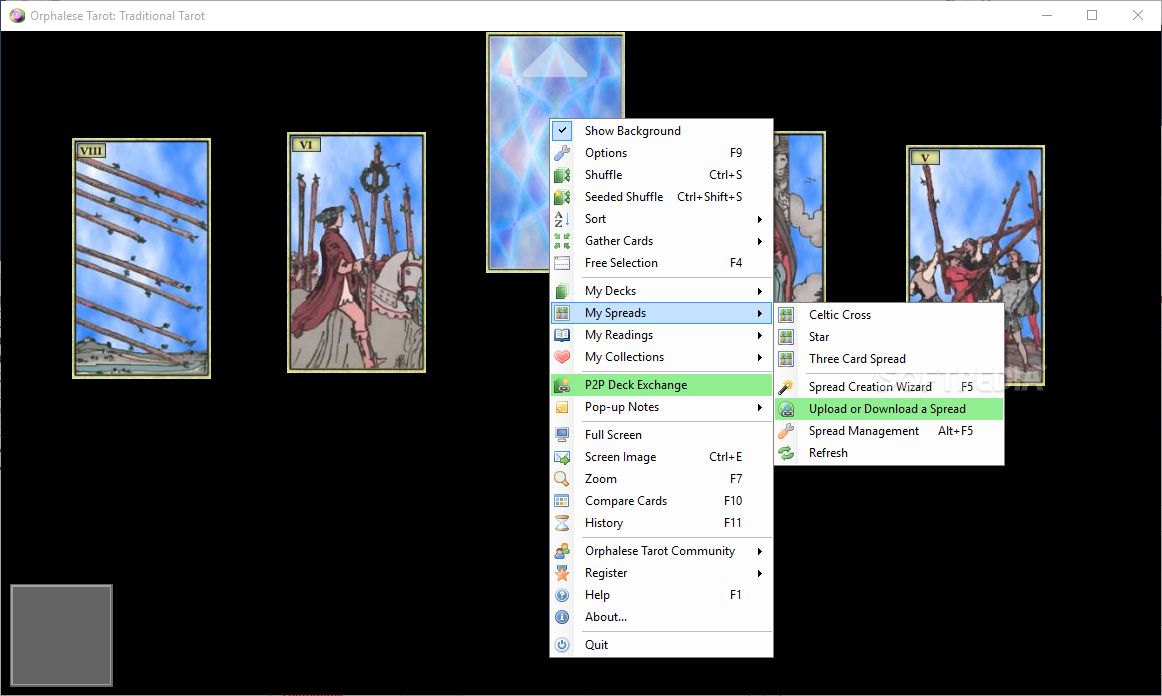The image size is (1162, 696).
Task: Click the Help question mark icon
Action: [562, 595]
